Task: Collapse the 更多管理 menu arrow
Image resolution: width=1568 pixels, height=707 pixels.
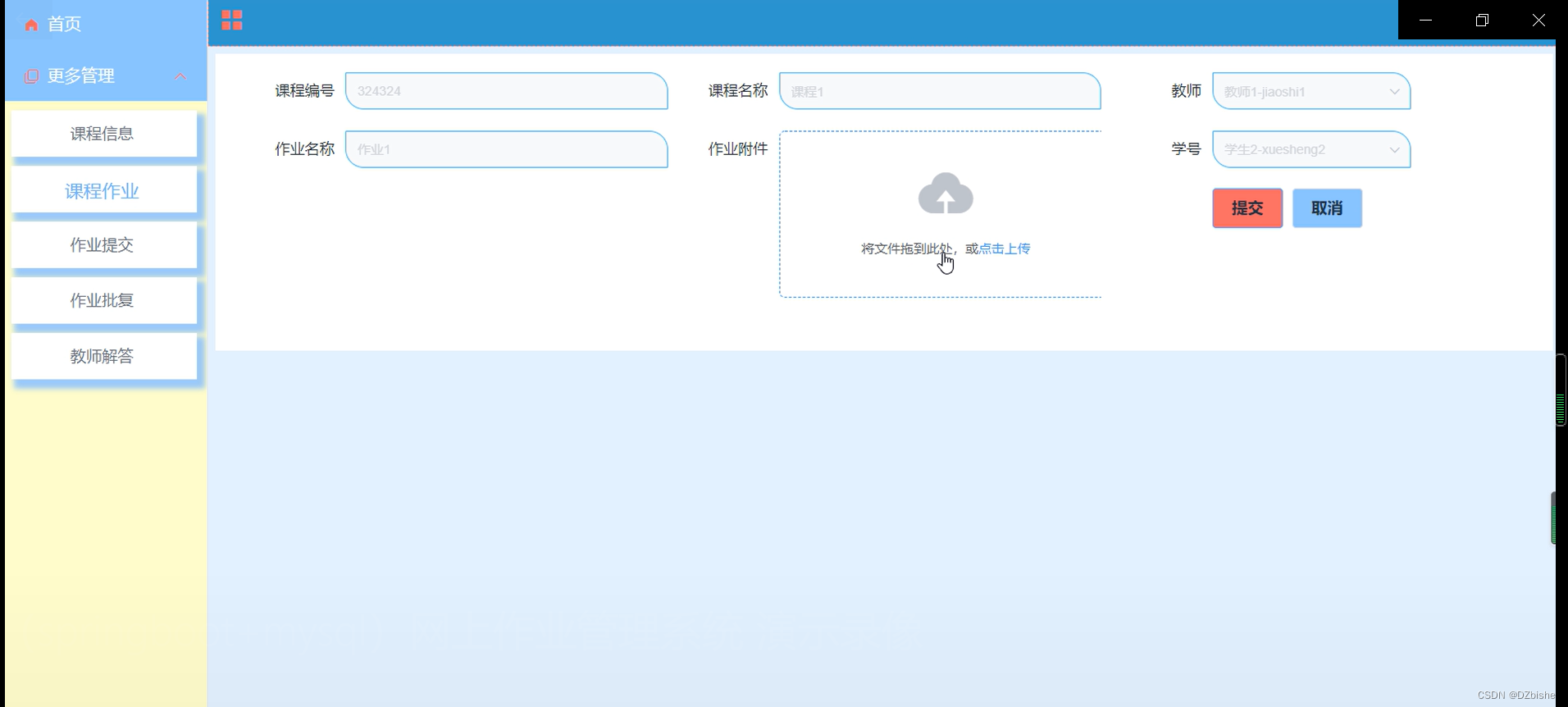Action: (180, 76)
